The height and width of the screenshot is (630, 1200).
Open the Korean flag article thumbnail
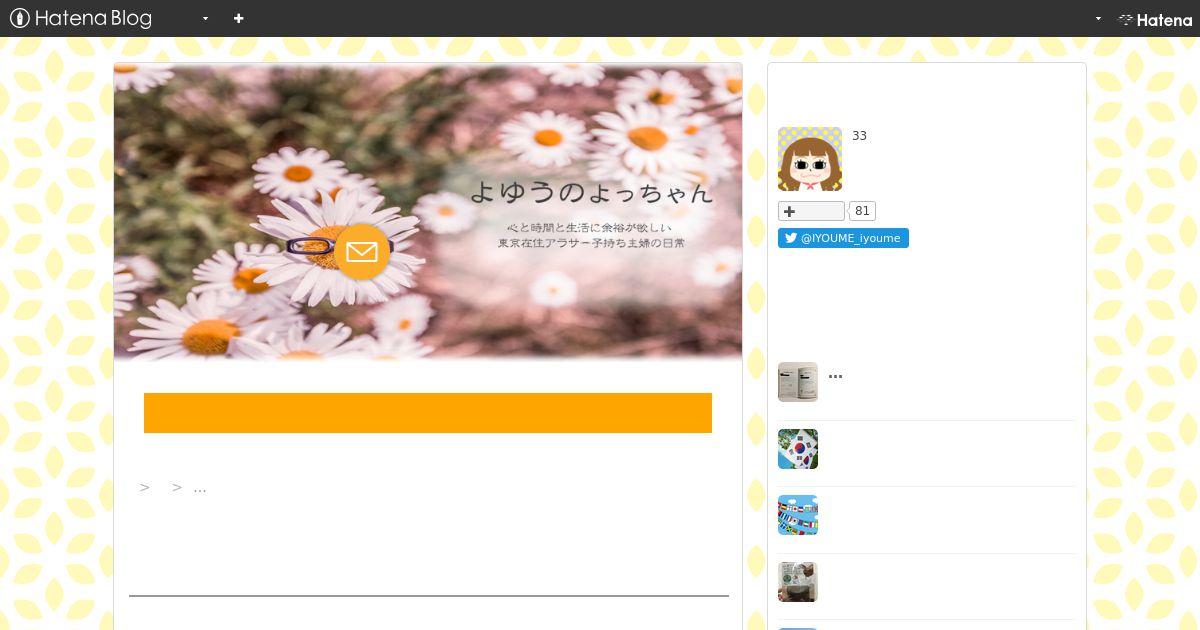pos(798,449)
